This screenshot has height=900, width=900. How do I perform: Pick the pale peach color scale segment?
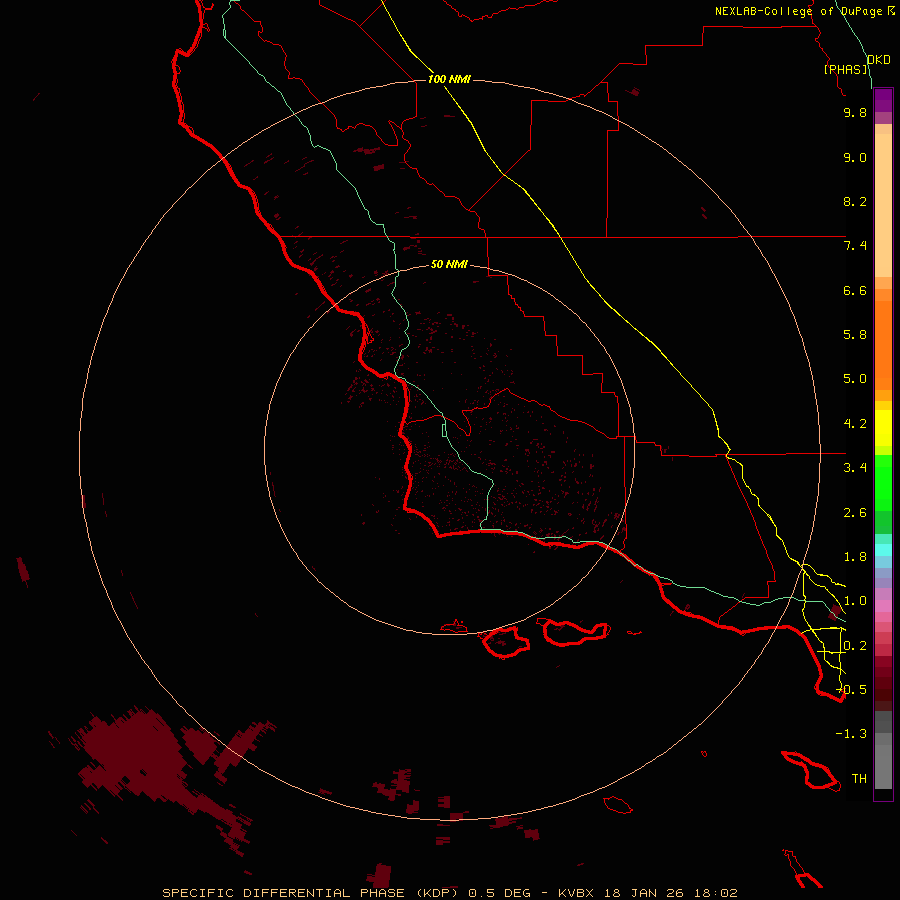click(x=883, y=205)
